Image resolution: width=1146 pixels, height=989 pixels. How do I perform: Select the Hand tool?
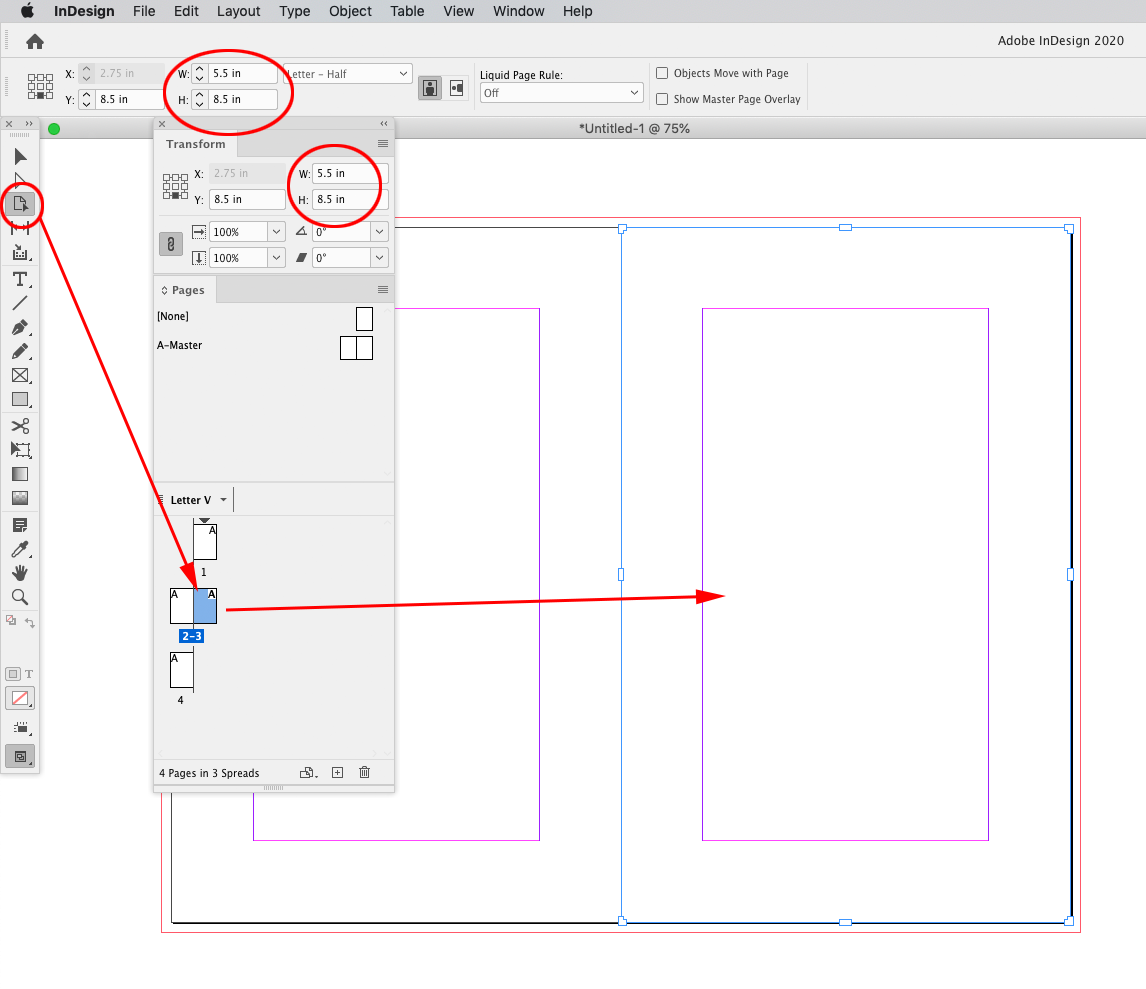(x=20, y=573)
